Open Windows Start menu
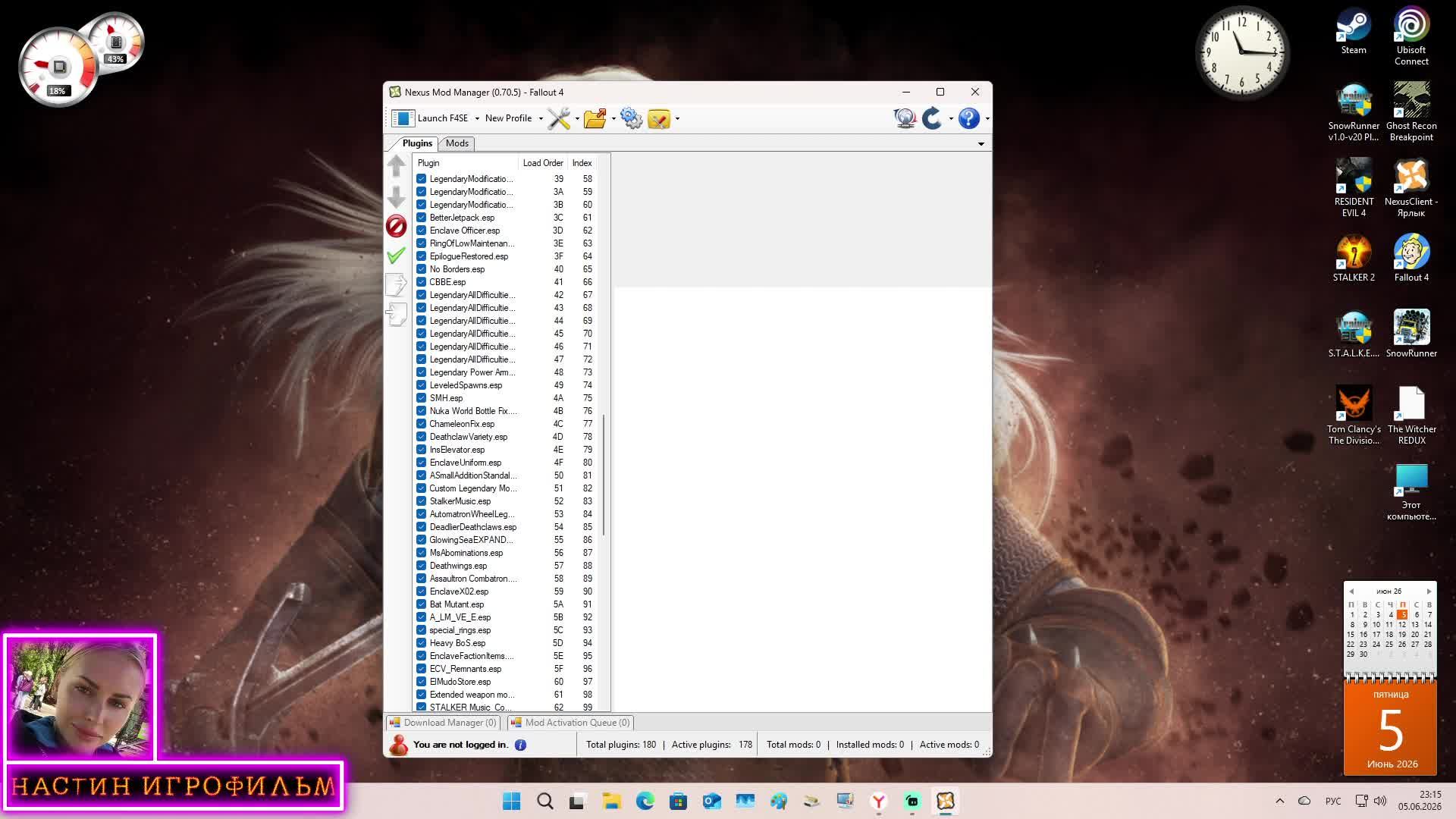1456x819 pixels. pos(512,802)
